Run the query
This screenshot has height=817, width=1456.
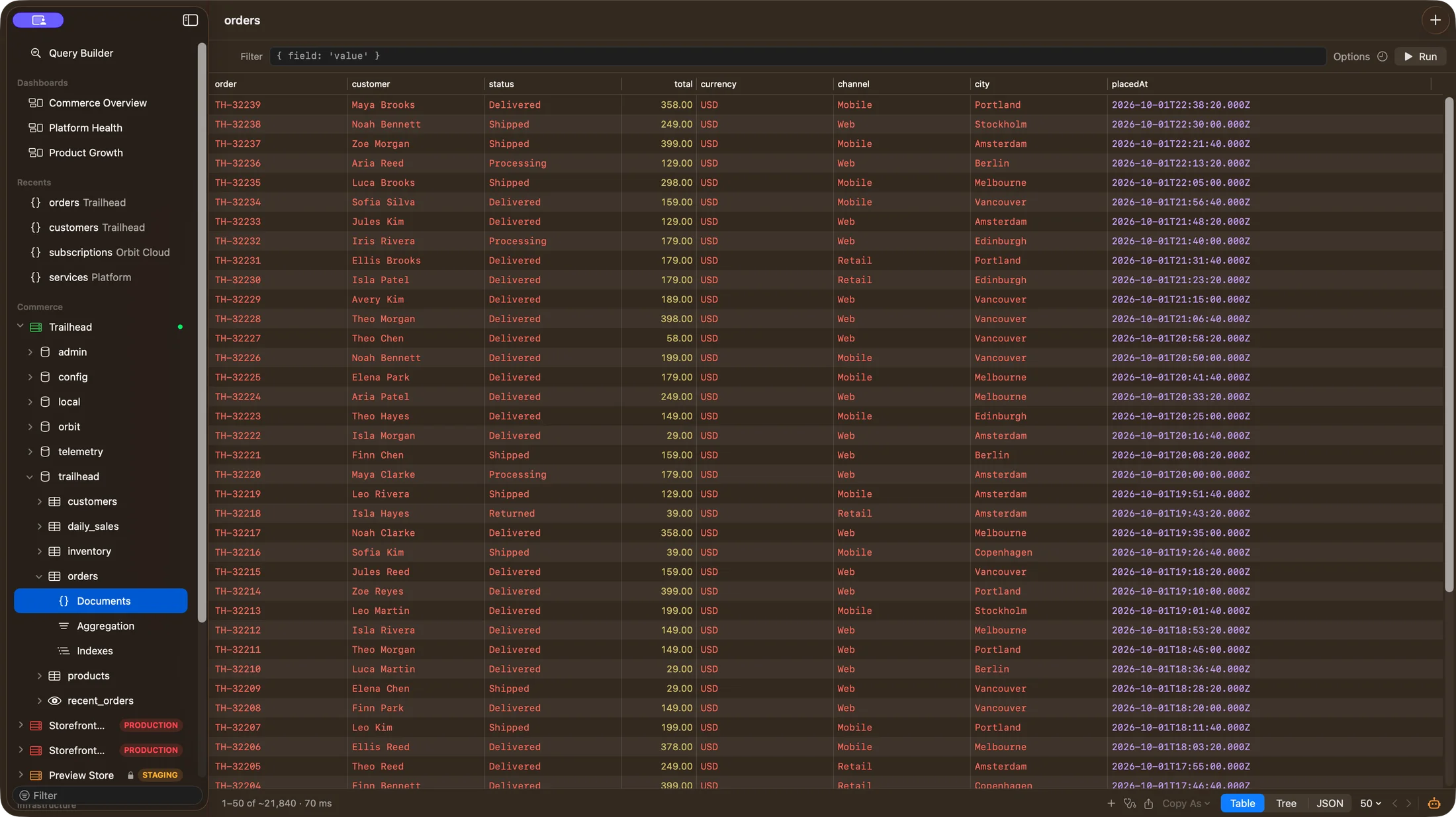(1420, 56)
